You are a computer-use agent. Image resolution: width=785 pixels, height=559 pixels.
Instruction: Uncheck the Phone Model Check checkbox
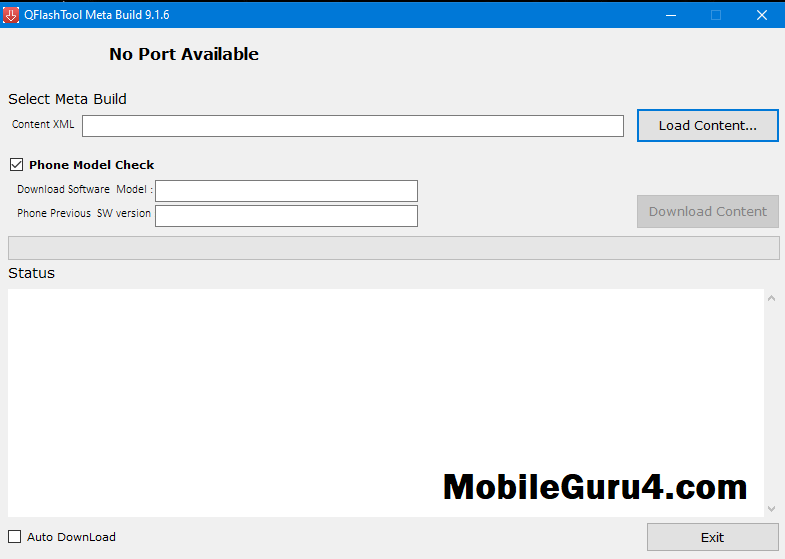[17, 165]
